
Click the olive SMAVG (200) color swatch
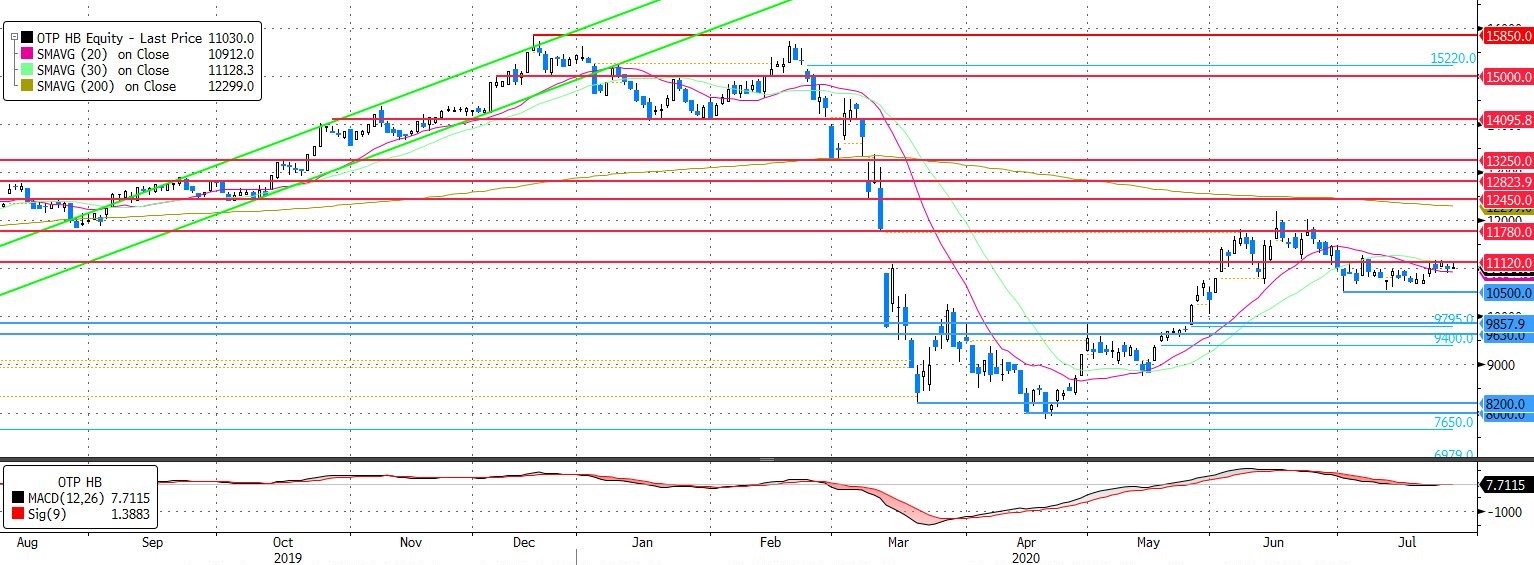click(x=27, y=86)
